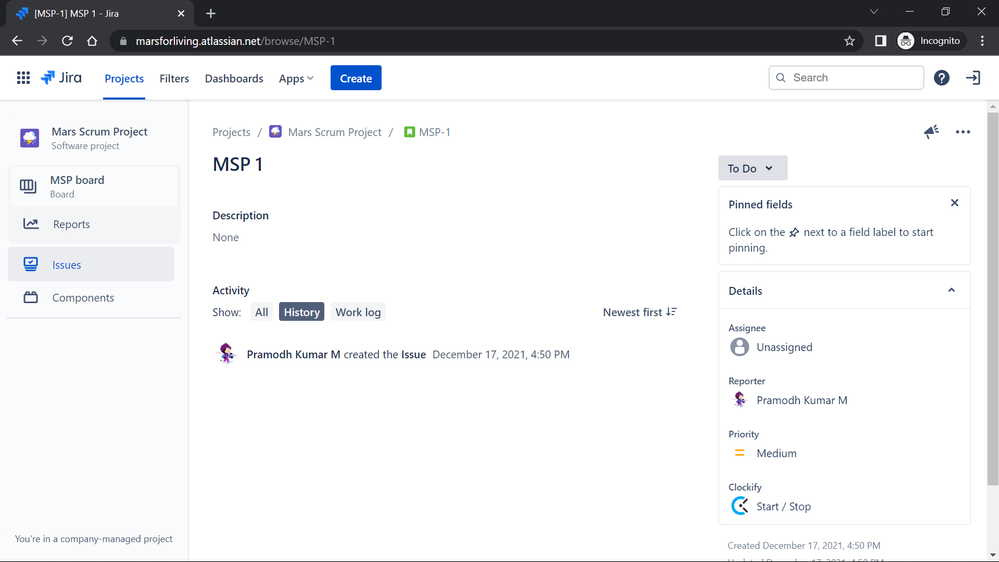Click the MSP 1 issue title
The image size is (999, 562).
238,164
